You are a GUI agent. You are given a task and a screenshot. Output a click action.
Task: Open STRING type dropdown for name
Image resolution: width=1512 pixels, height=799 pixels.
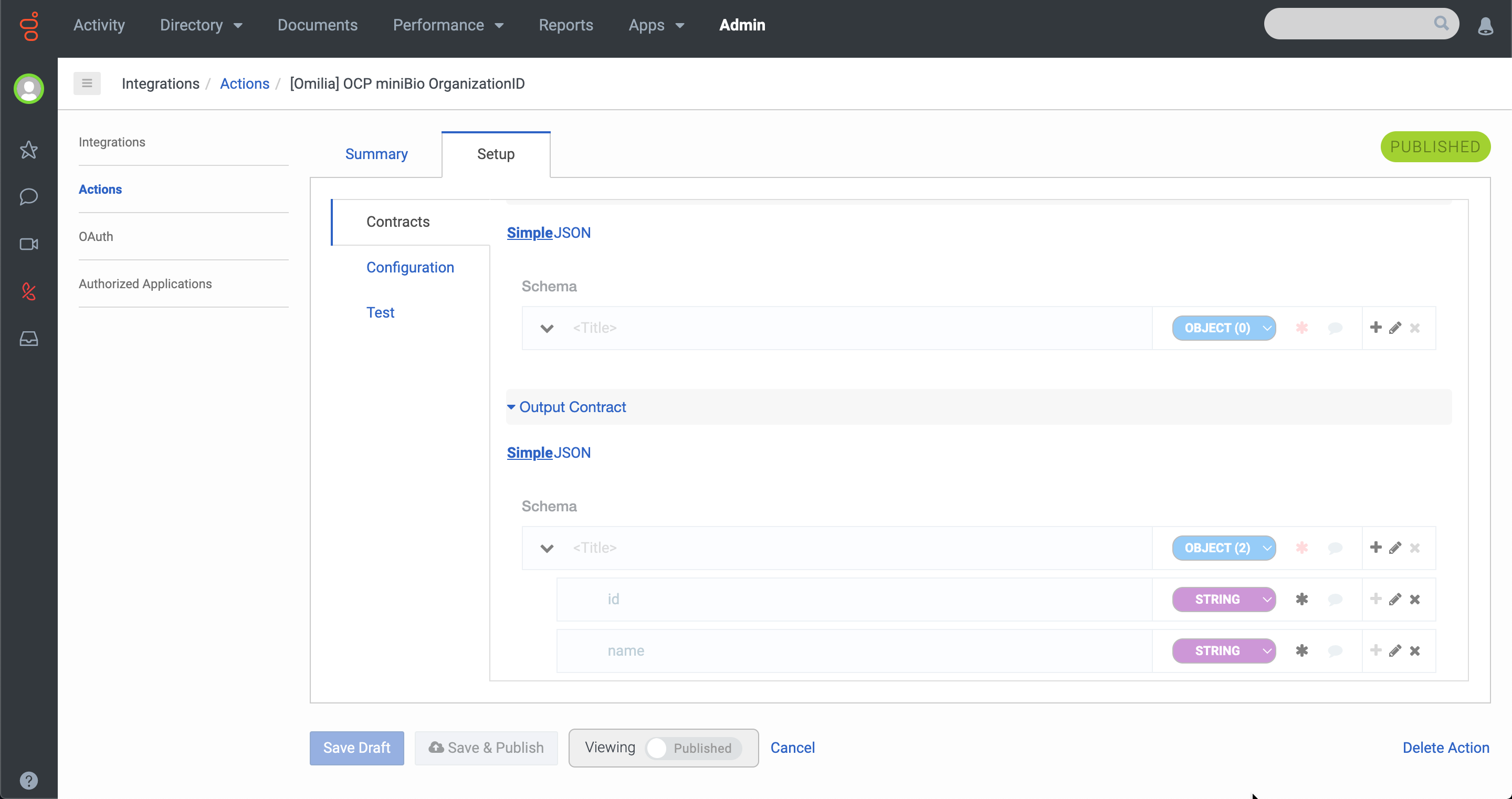pos(1224,651)
